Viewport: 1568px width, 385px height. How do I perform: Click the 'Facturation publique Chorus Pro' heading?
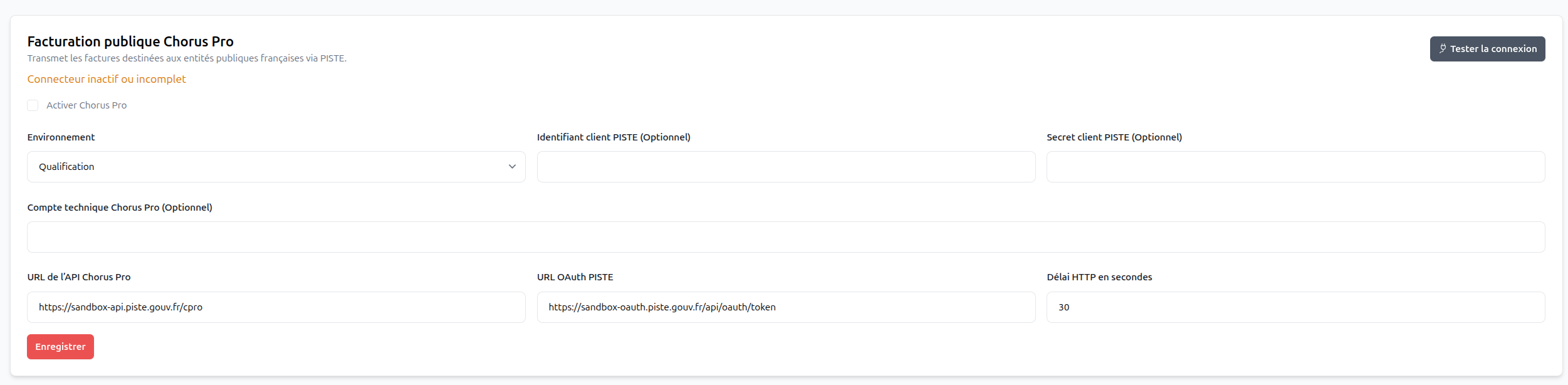click(130, 41)
